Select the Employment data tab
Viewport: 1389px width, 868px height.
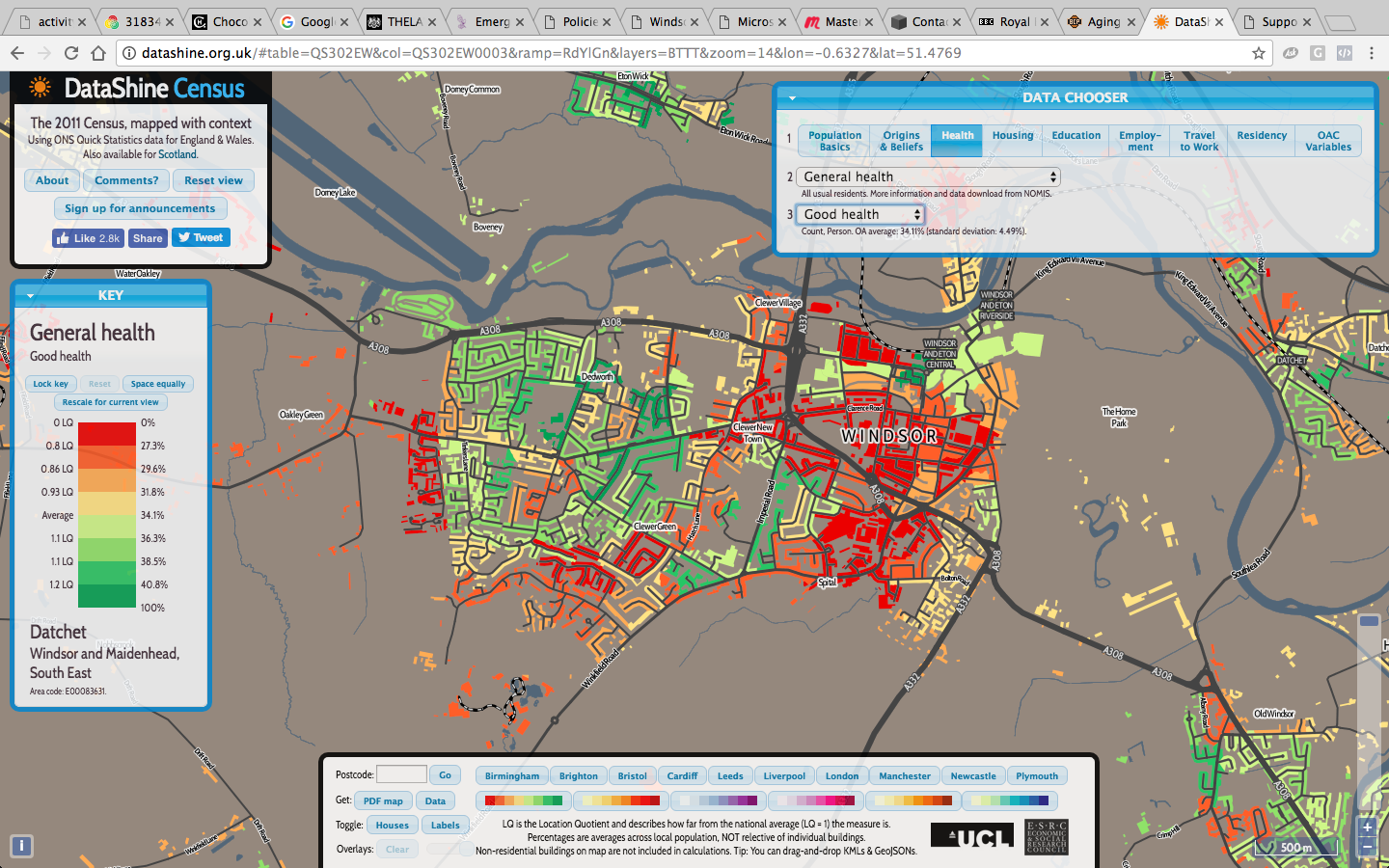pos(1140,141)
